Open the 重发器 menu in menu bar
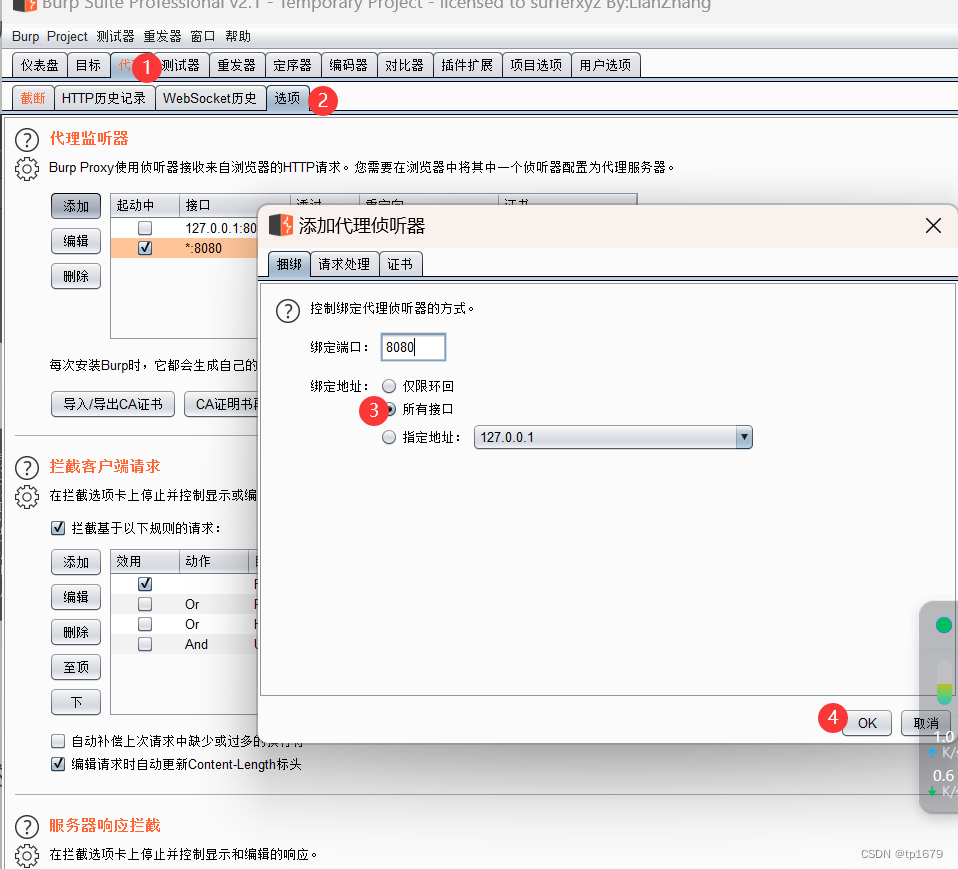 [x=163, y=37]
